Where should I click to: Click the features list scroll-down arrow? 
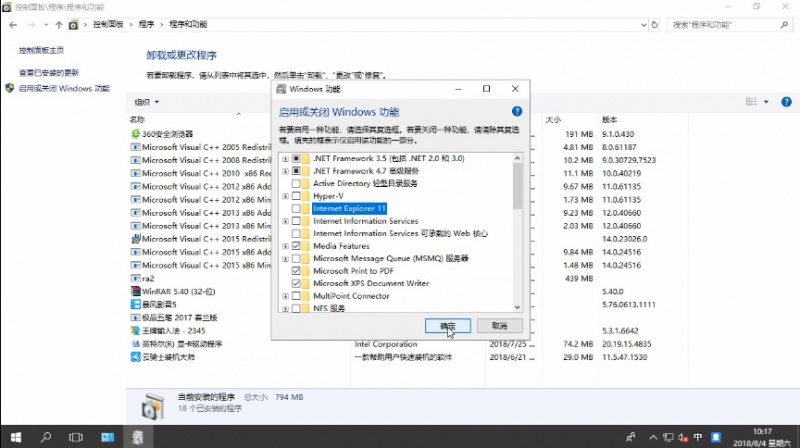pos(517,307)
